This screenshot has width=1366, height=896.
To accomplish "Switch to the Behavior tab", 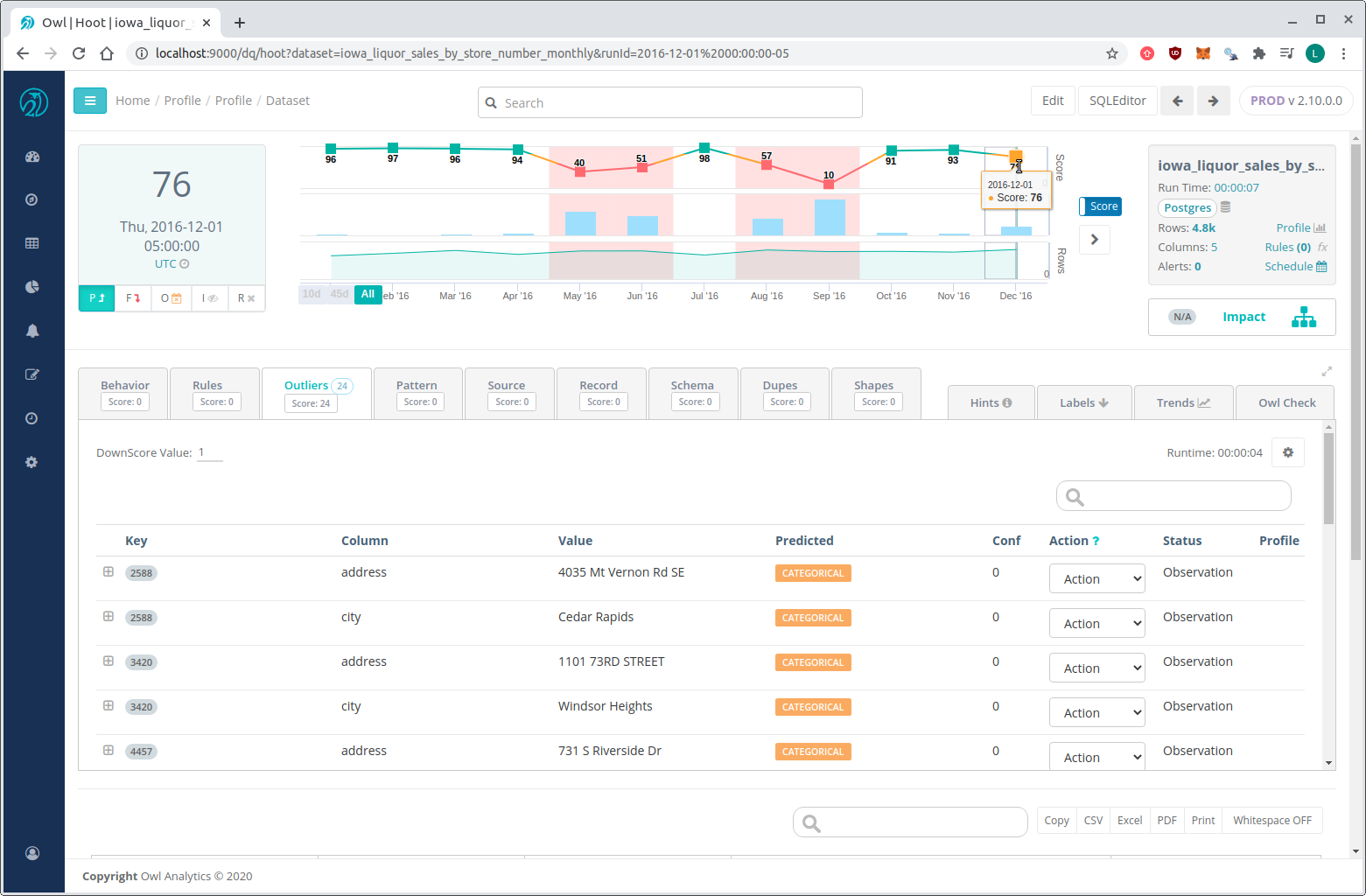I will tap(125, 393).
